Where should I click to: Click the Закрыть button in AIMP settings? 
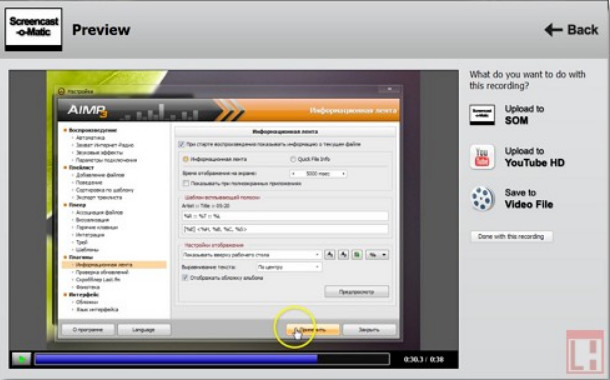click(x=369, y=330)
